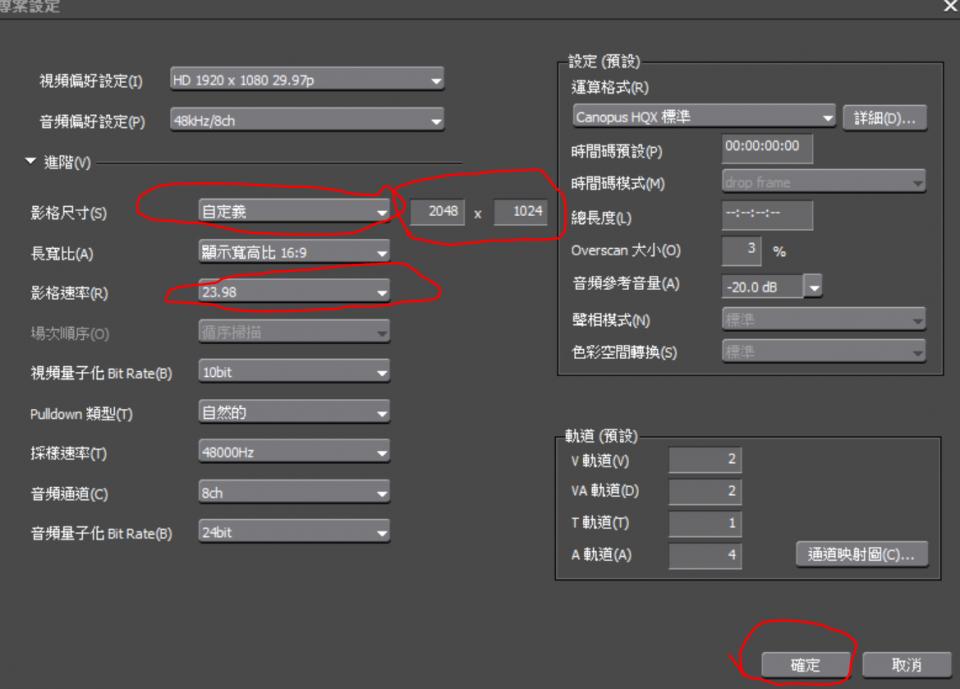The height and width of the screenshot is (689, 960).
Task: Open the 長寬比 16:9 dropdown
Action: pyautogui.click(x=294, y=252)
